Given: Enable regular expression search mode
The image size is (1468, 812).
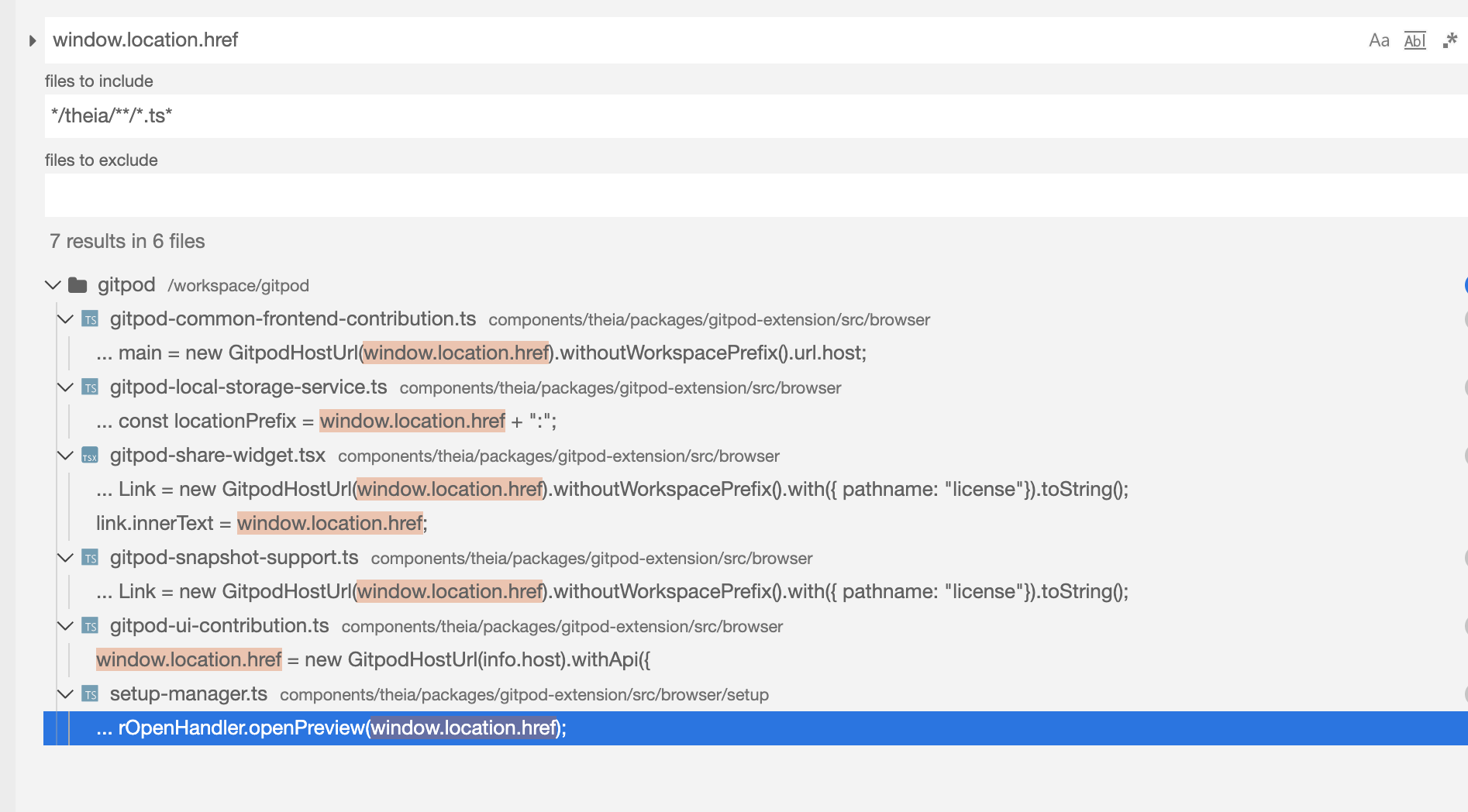Looking at the screenshot, I should pyautogui.click(x=1449, y=40).
